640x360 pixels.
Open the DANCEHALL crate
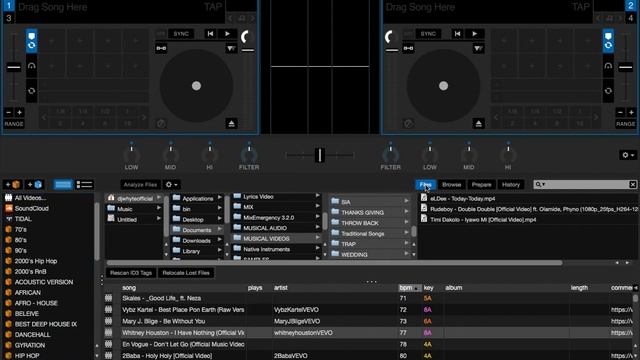[32, 334]
